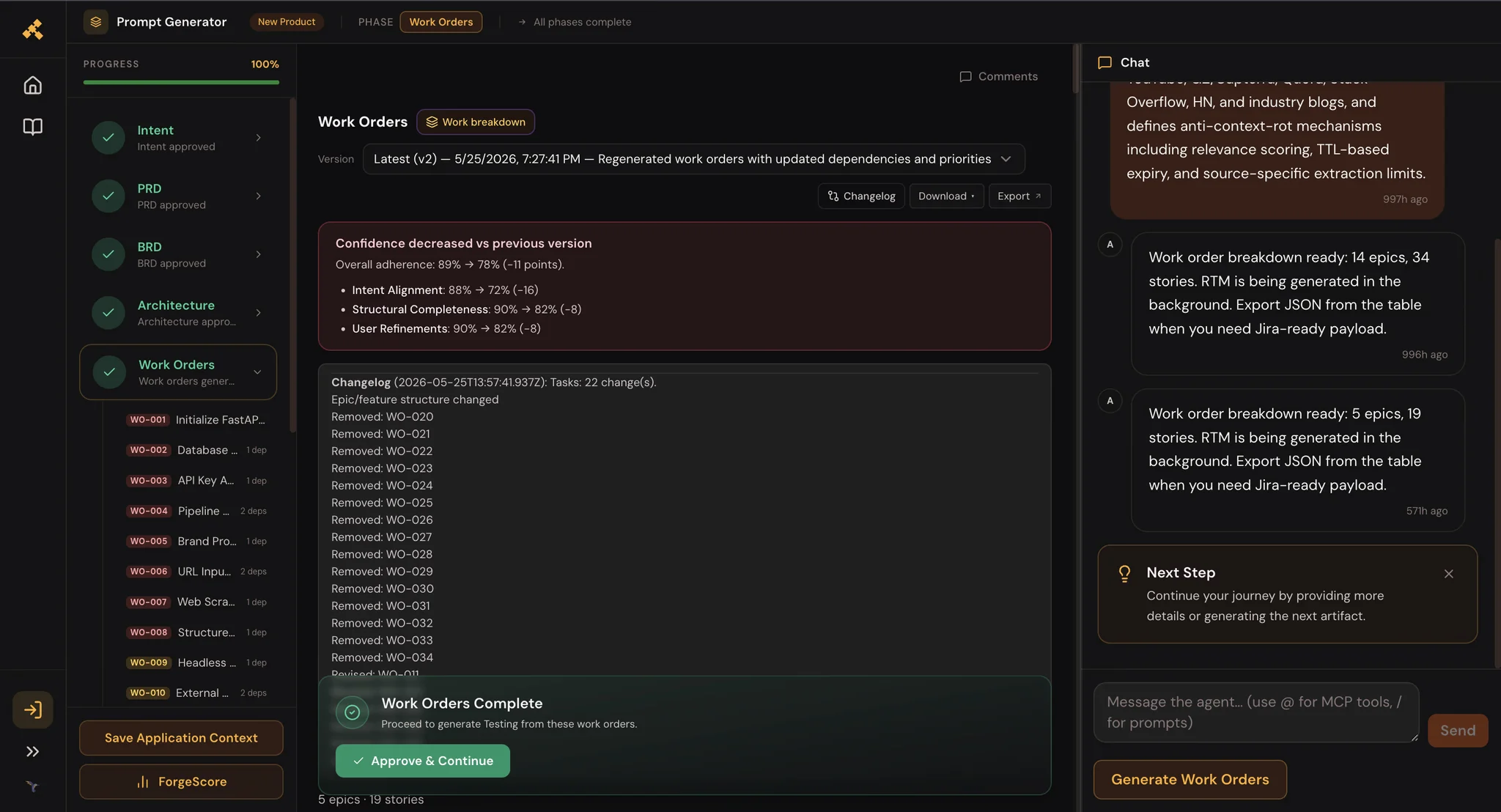Dismiss the Next Step card
Screen dimensions: 1501x812
coord(1448,574)
